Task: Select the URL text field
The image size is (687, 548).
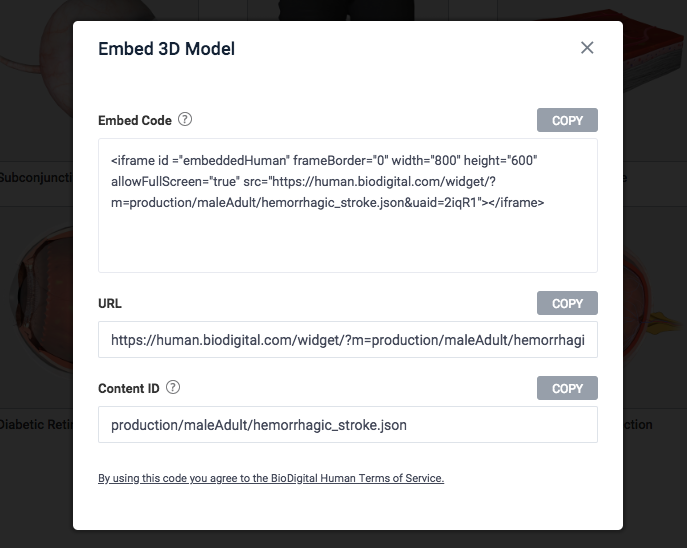Action: (x=348, y=339)
